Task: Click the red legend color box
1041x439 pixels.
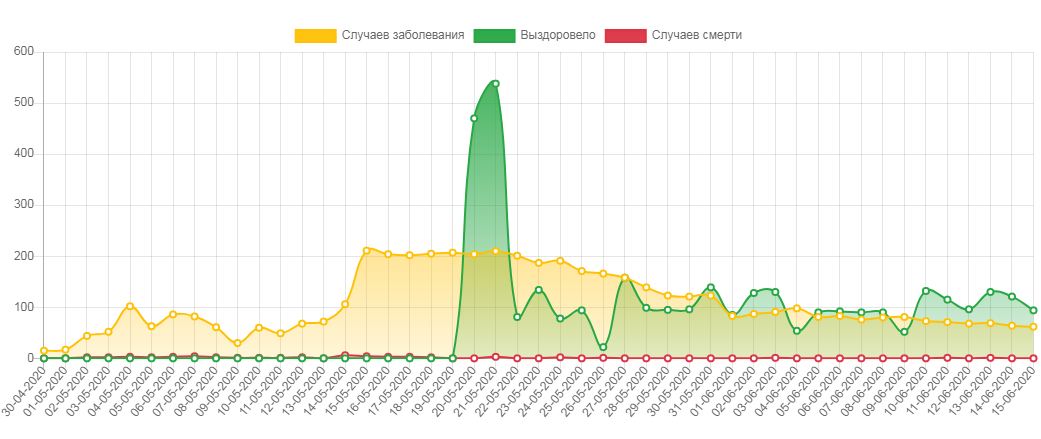Action: click(625, 35)
